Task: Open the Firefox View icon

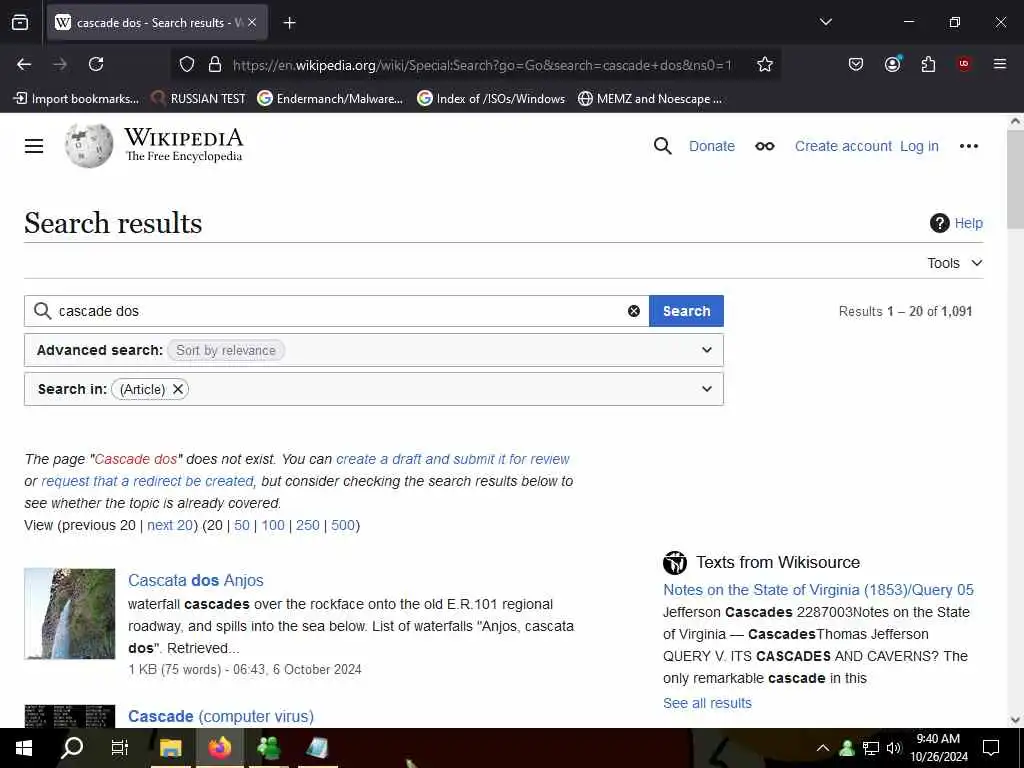Action: (20, 23)
